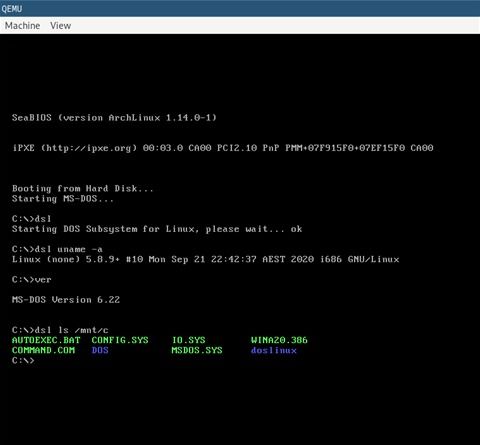
Task: Click the 'MS-DOS Version 6.22' line
Action: (x=66, y=300)
